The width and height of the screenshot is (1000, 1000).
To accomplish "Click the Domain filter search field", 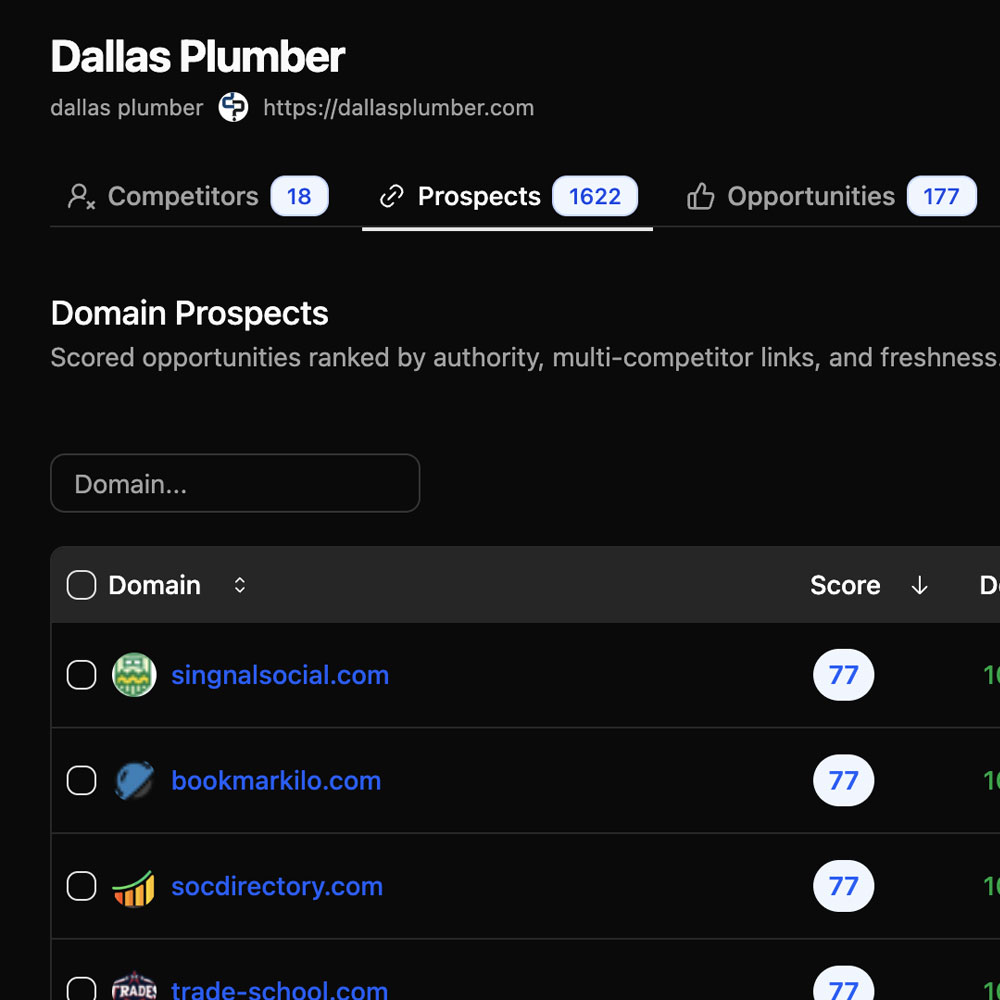I will pyautogui.click(x=235, y=484).
